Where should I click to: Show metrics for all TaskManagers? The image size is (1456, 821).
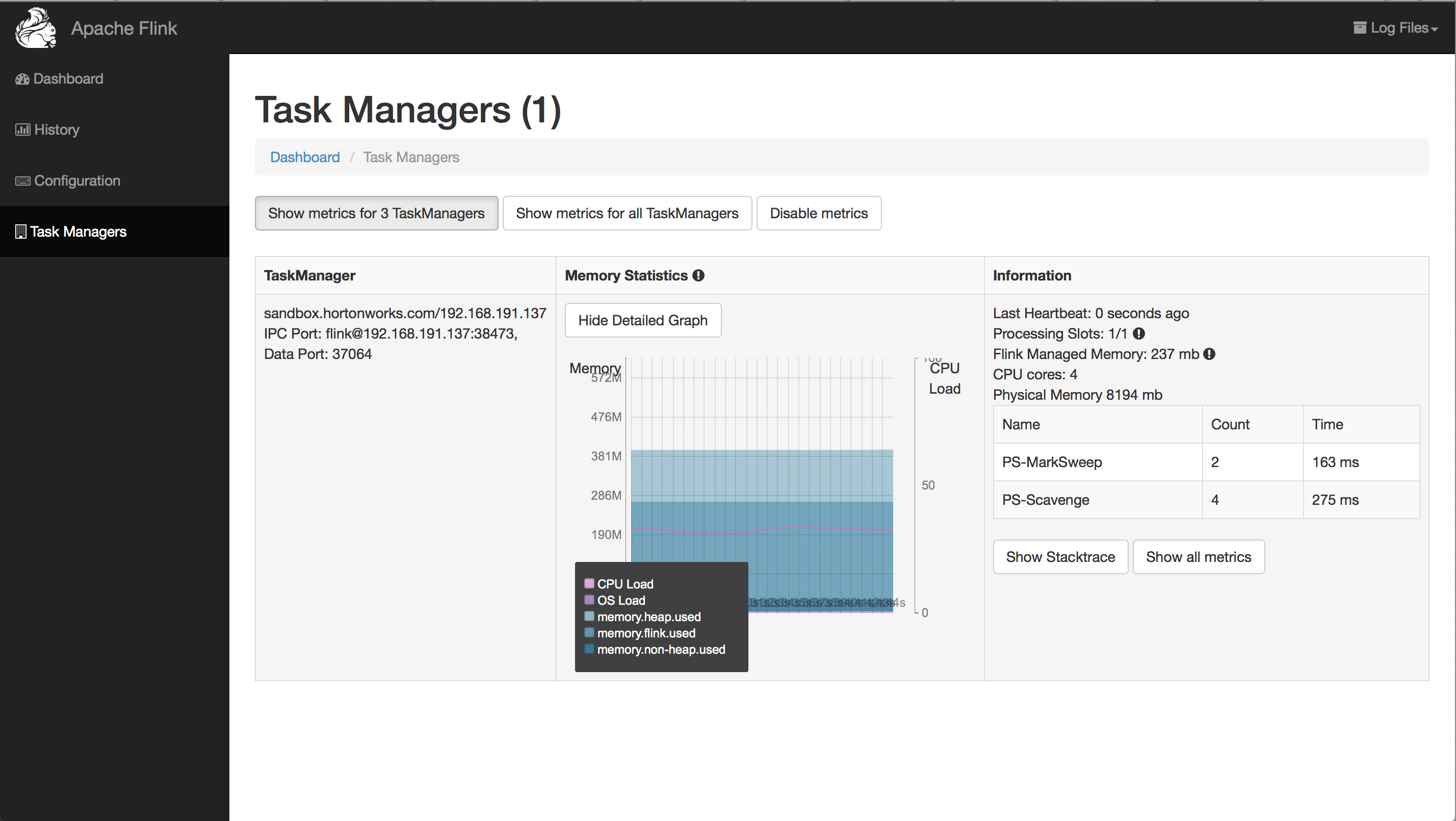(x=627, y=213)
